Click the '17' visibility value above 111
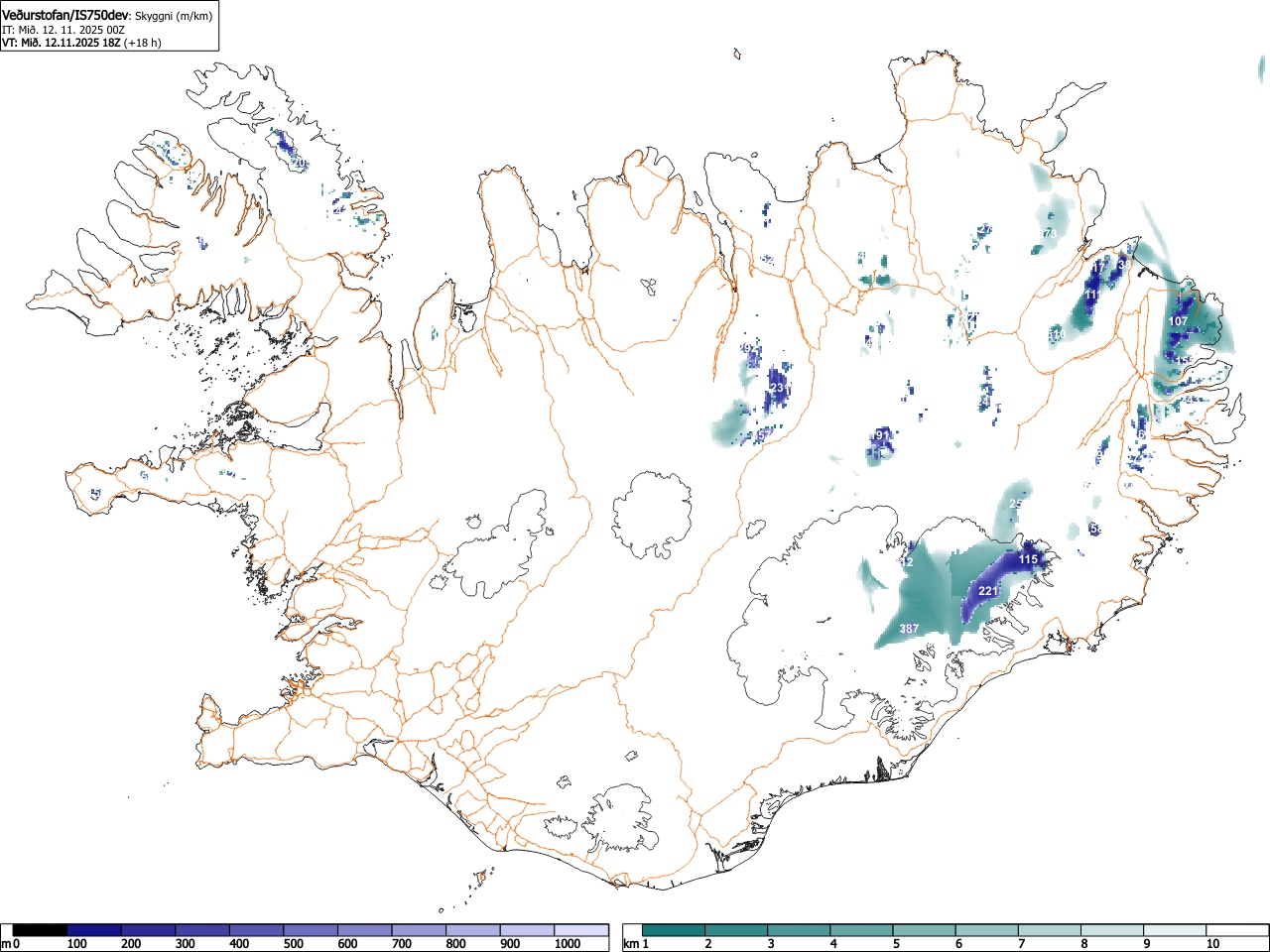The height and width of the screenshot is (952, 1270). coord(1098,267)
